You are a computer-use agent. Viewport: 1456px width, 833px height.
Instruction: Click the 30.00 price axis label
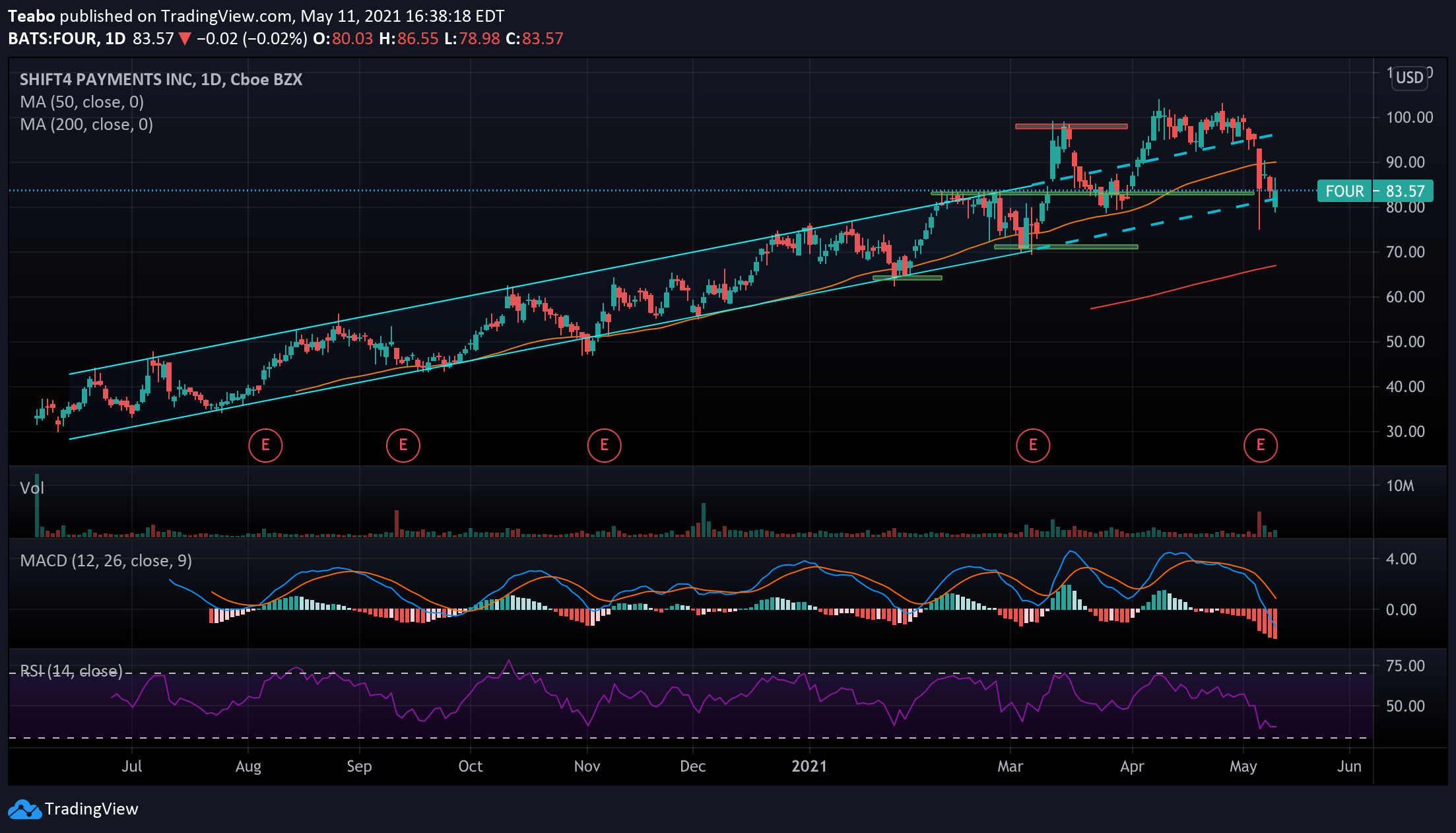coord(1405,432)
